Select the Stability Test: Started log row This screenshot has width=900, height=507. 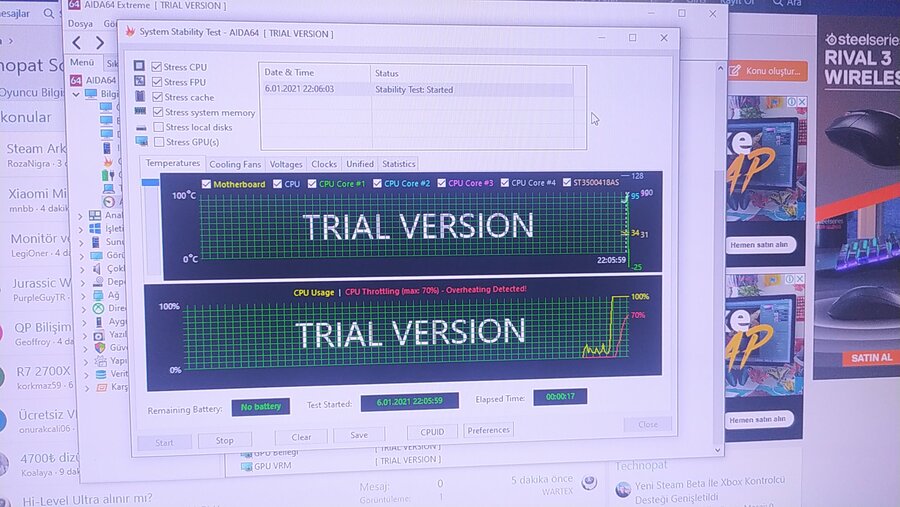pos(418,90)
